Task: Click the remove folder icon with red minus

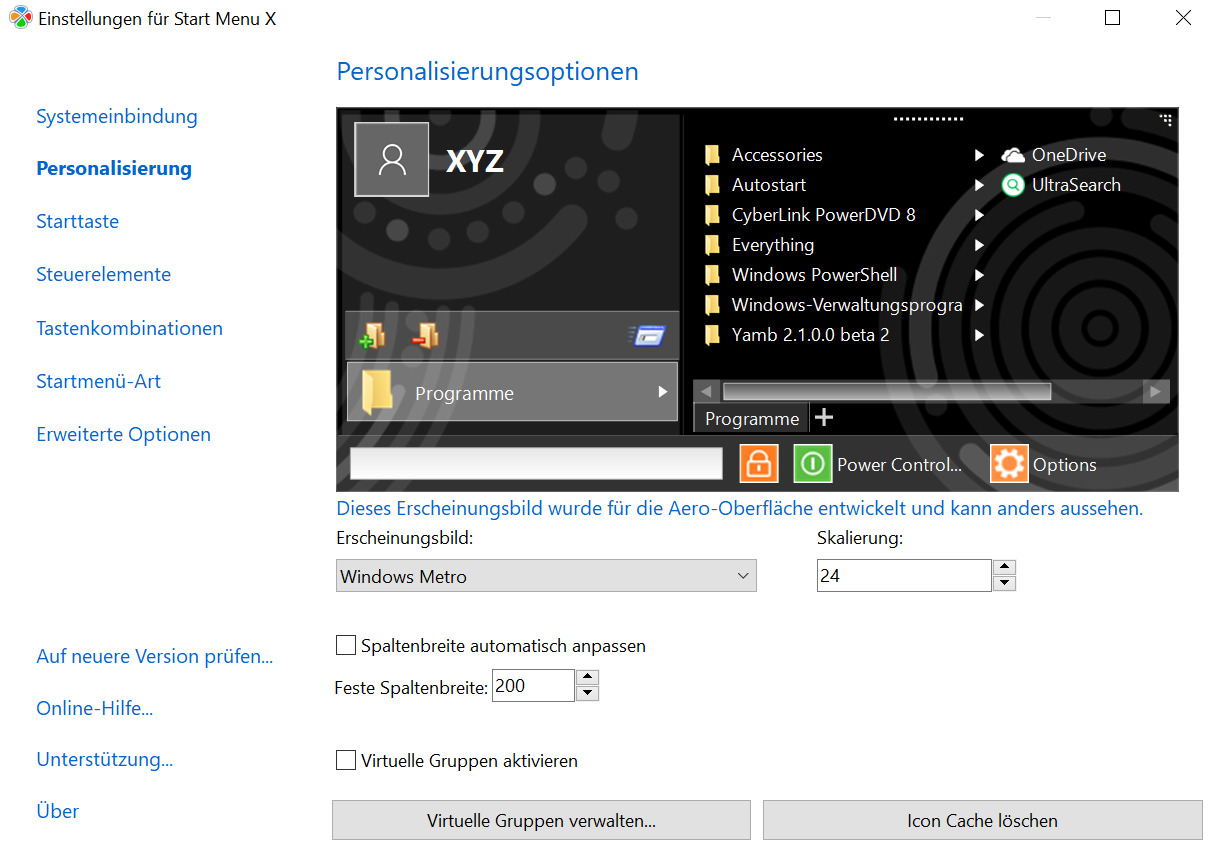Action: [x=425, y=336]
